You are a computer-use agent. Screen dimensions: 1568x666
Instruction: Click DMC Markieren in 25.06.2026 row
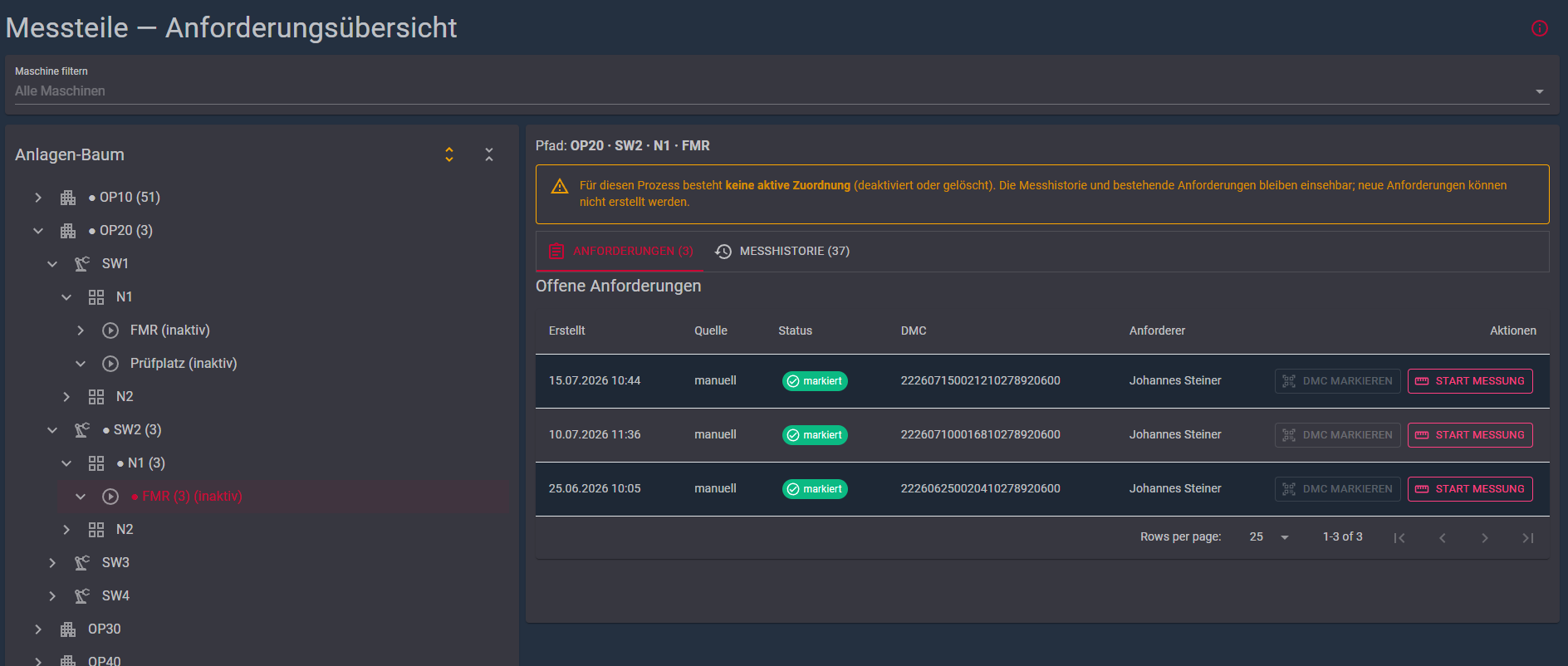pos(1338,489)
